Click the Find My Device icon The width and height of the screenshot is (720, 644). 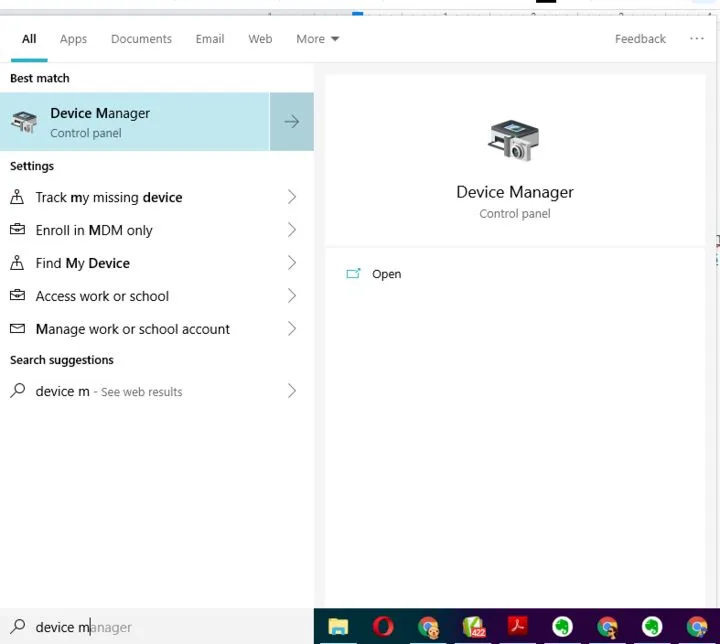(17, 263)
